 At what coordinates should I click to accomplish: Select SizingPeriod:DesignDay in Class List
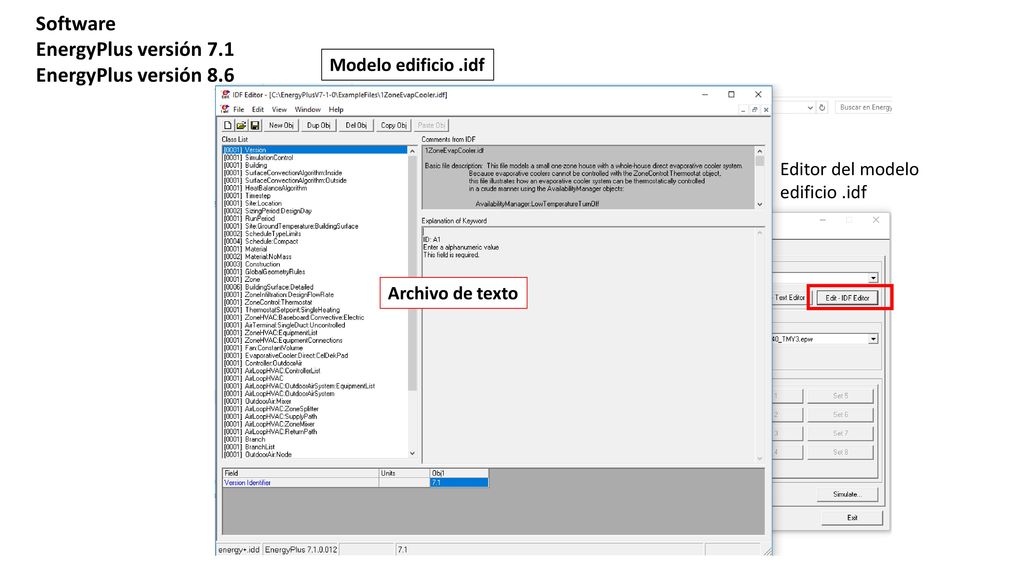278,211
